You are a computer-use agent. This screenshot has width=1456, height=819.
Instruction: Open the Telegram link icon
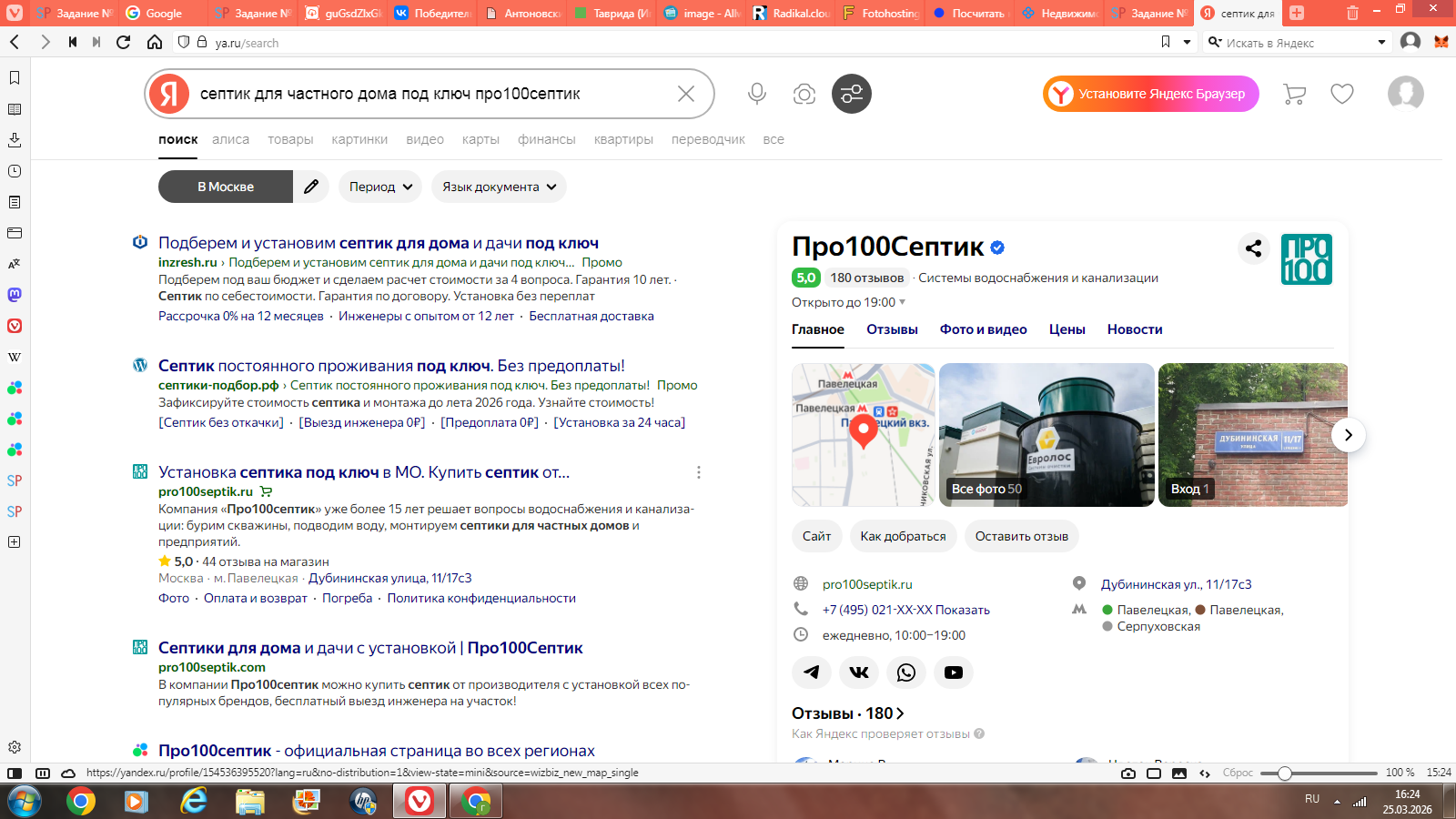click(x=812, y=672)
